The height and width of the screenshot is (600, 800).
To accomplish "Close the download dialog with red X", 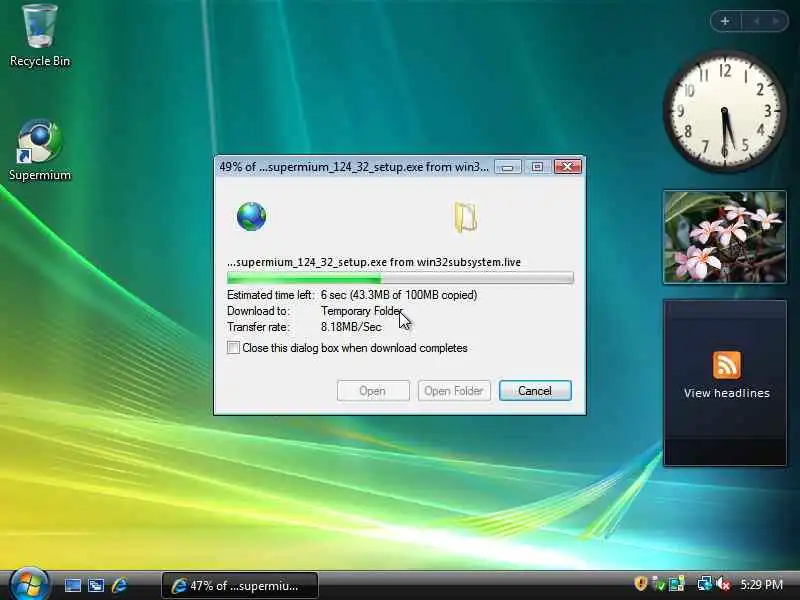I will point(567,167).
